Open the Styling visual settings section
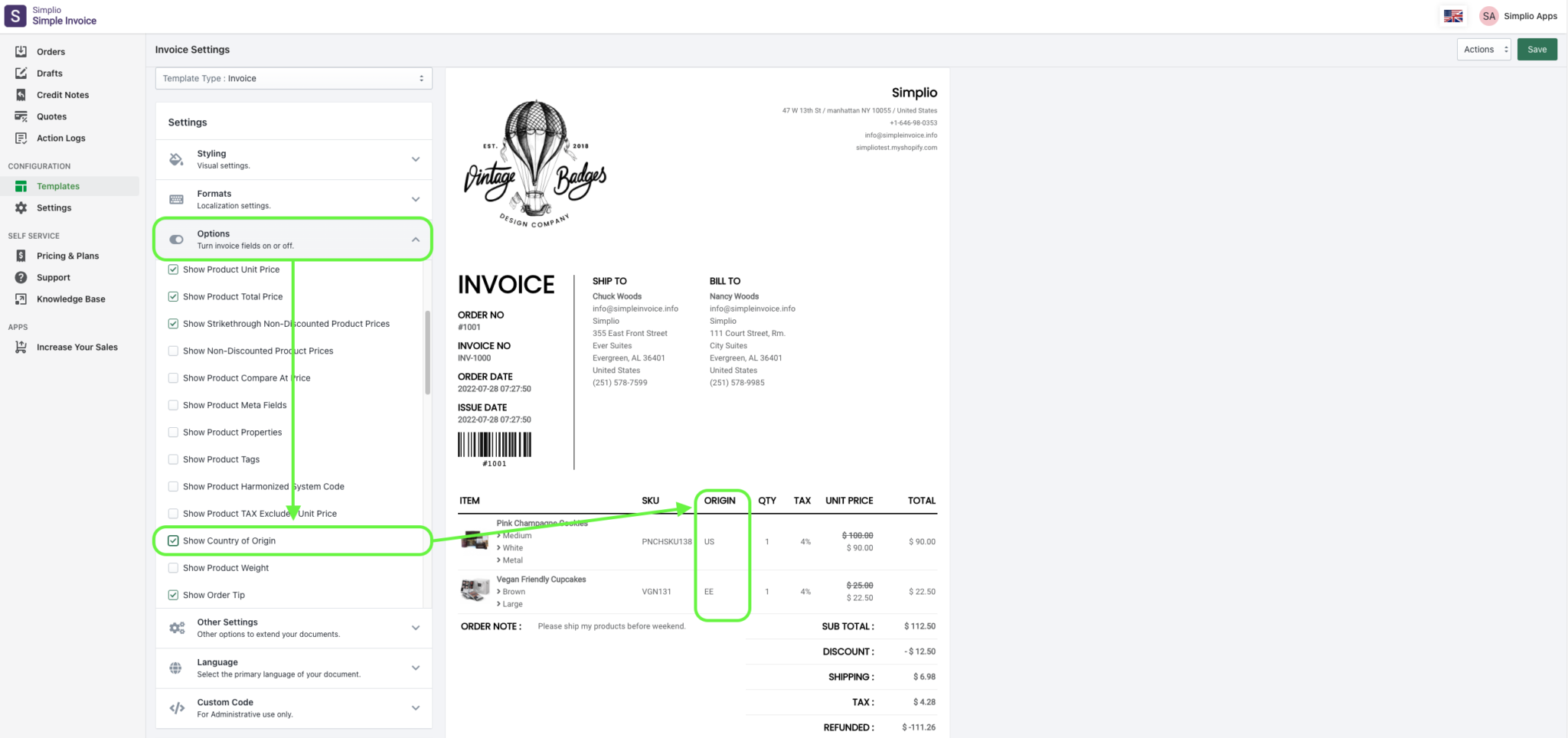Screen dimensions: 1568x738 click(293, 159)
